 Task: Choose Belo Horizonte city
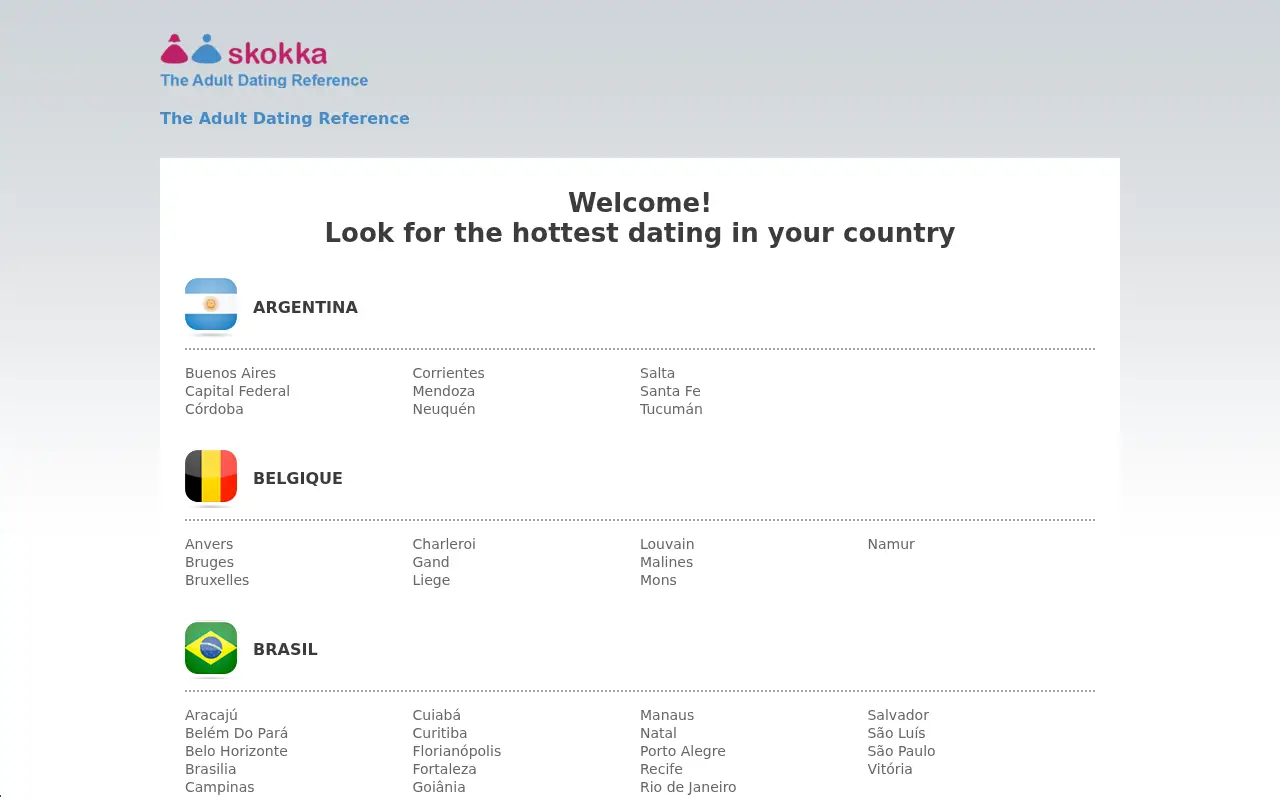(236, 751)
